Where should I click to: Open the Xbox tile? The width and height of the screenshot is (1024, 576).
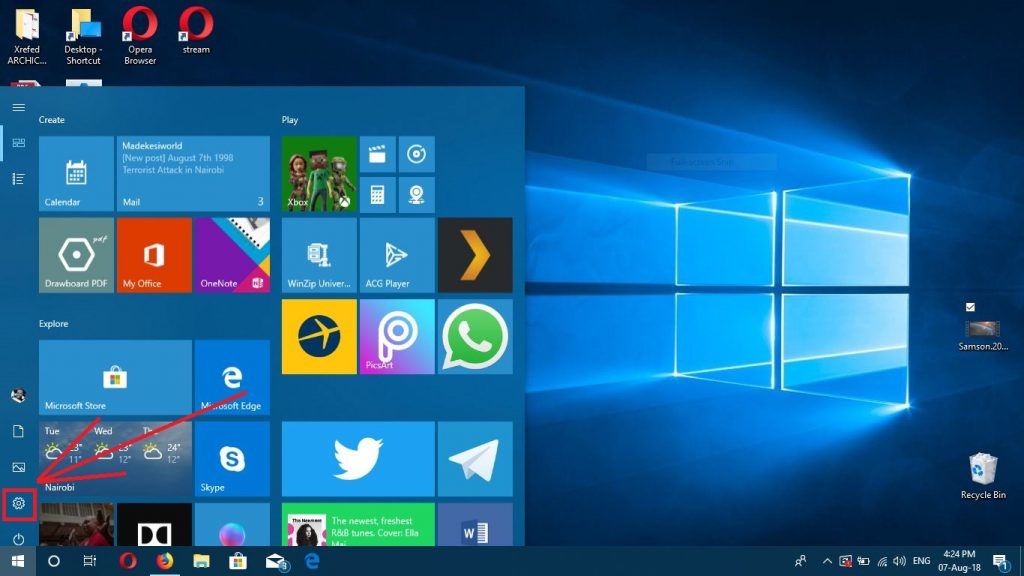click(319, 174)
